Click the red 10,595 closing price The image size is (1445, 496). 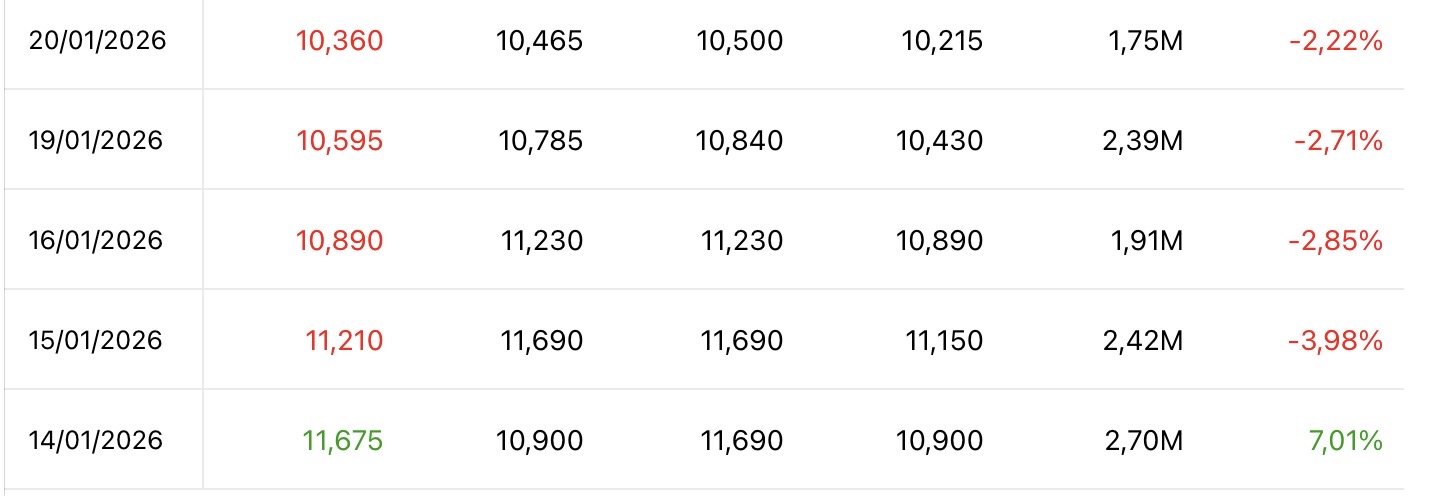pos(340,141)
